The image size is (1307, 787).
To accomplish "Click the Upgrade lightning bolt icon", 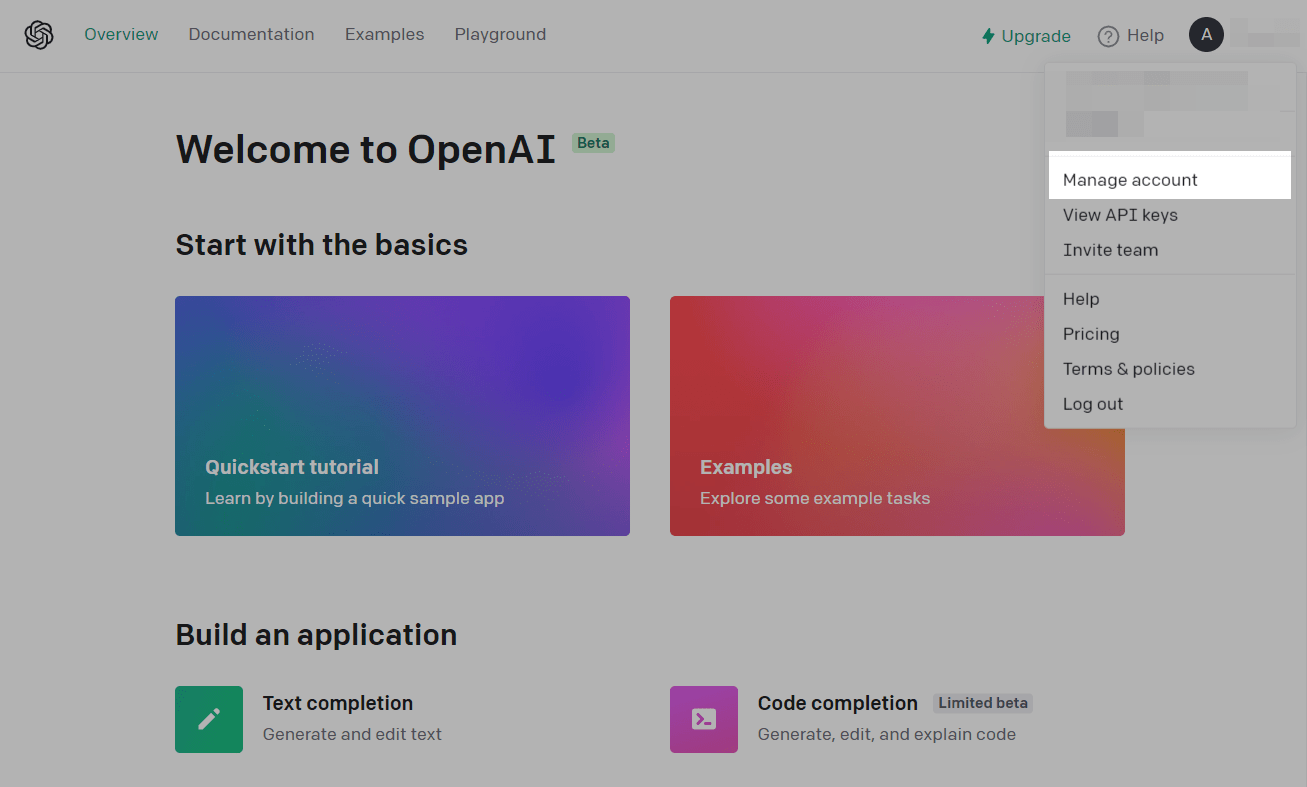I will (x=988, y=36).
